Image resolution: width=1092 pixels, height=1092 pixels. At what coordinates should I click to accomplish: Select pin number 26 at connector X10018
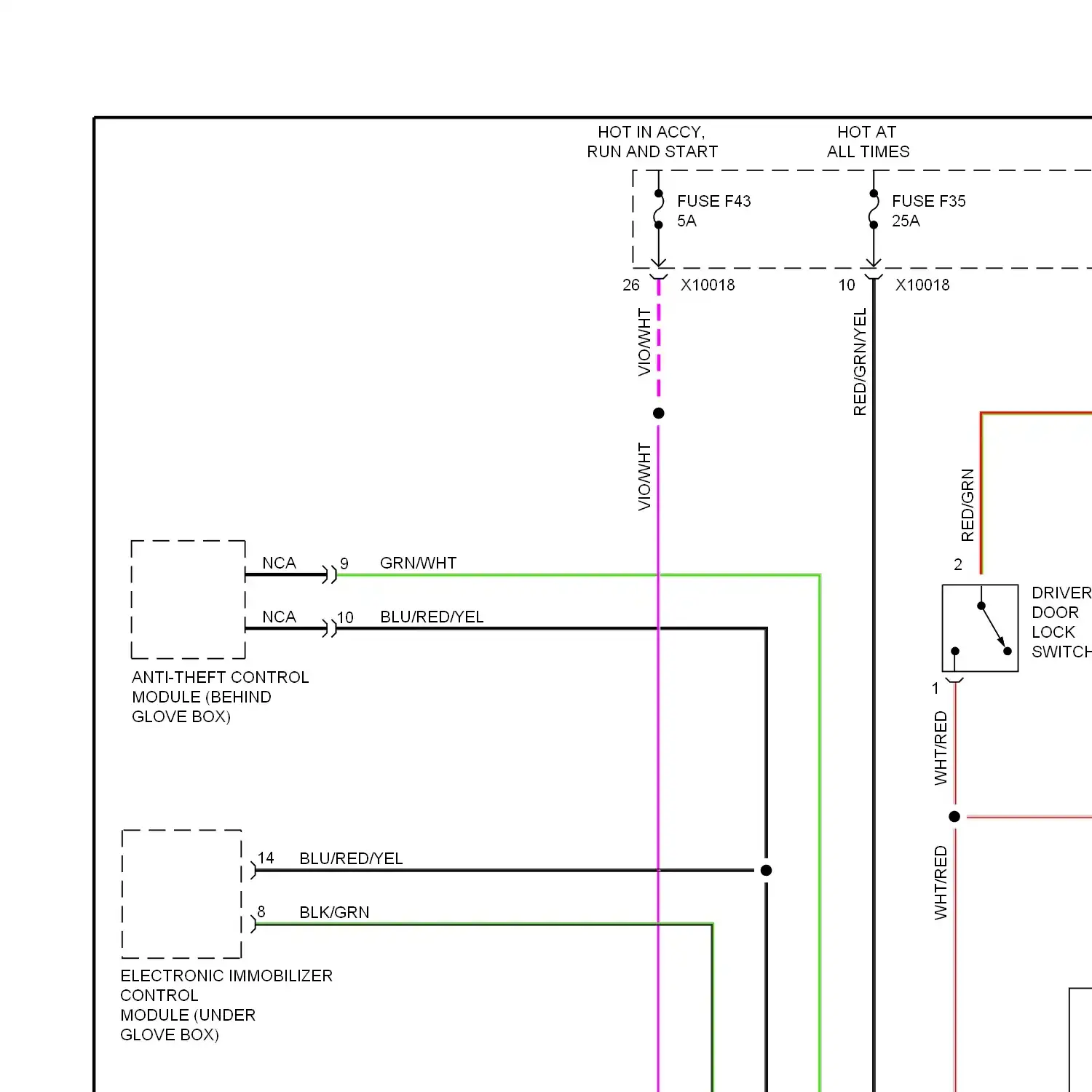click(x=631, y=285)
